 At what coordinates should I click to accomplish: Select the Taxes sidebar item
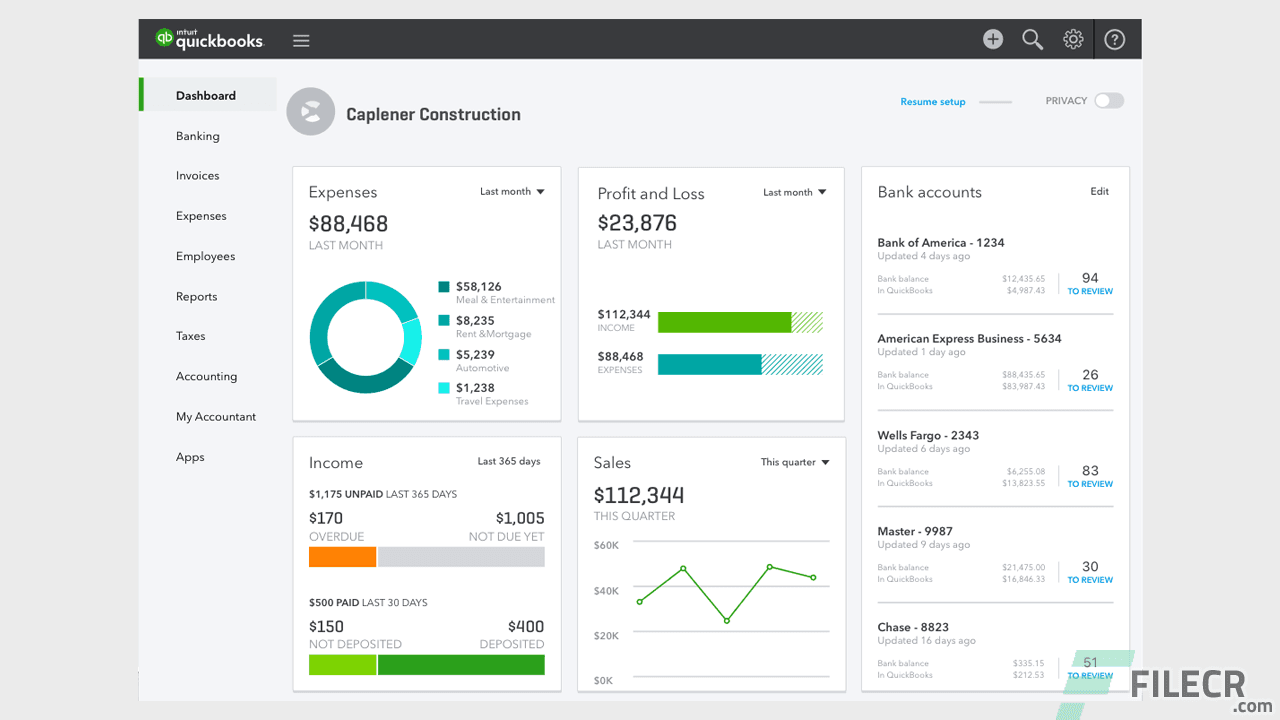(x=190, y=336)
